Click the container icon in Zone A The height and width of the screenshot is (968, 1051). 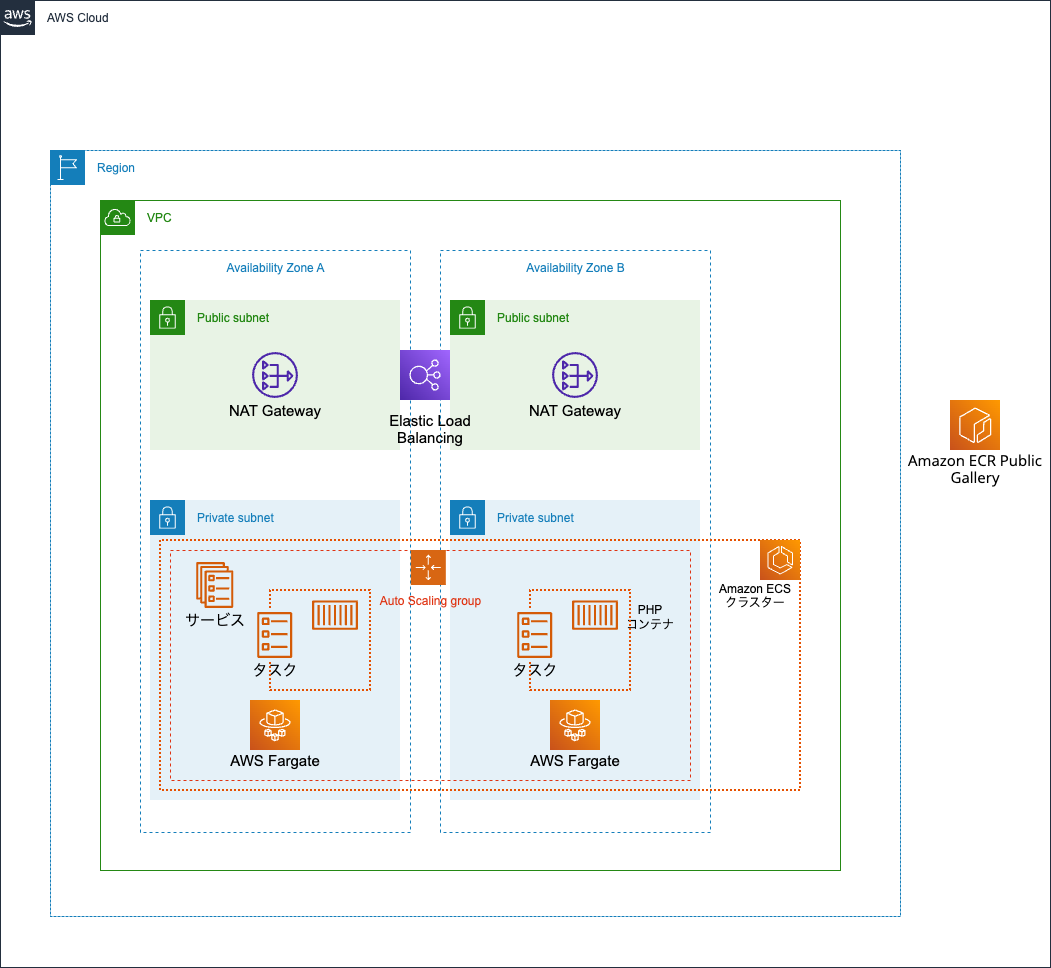coord(335,615)
